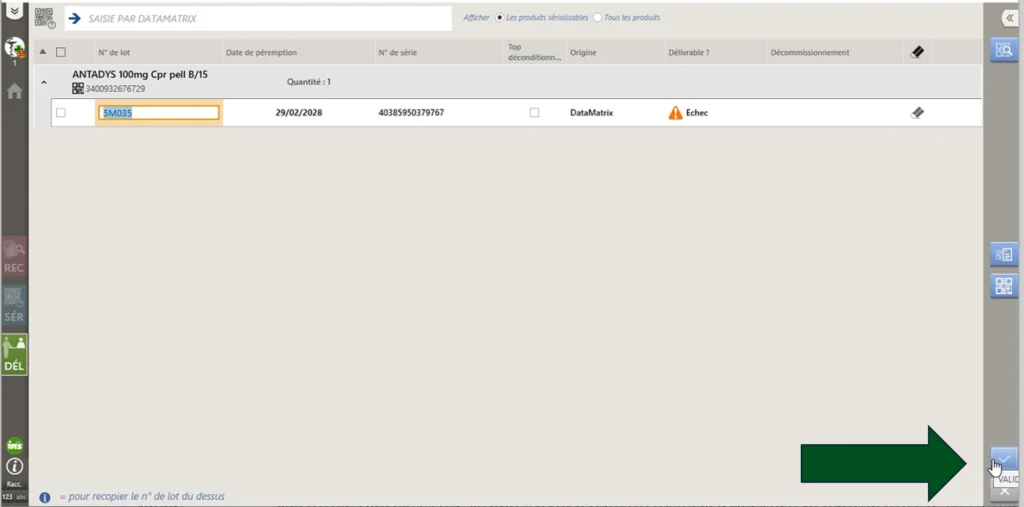Collapse the right side panel with double chevron
The width and height of the screenshot is (1024, 507).
click(x=1009, y=18)
